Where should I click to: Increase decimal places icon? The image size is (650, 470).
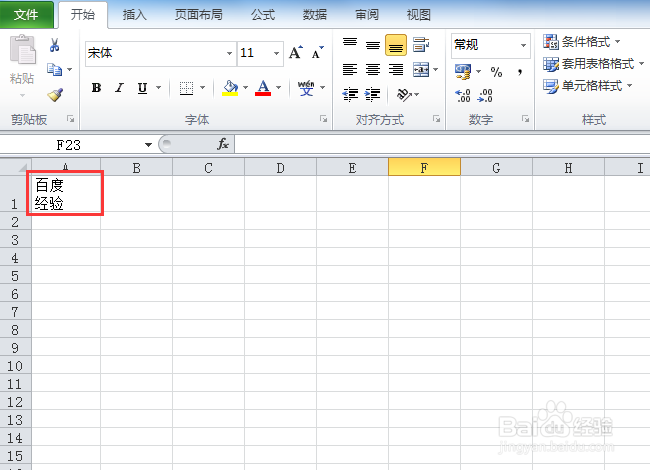click(463, 95)
